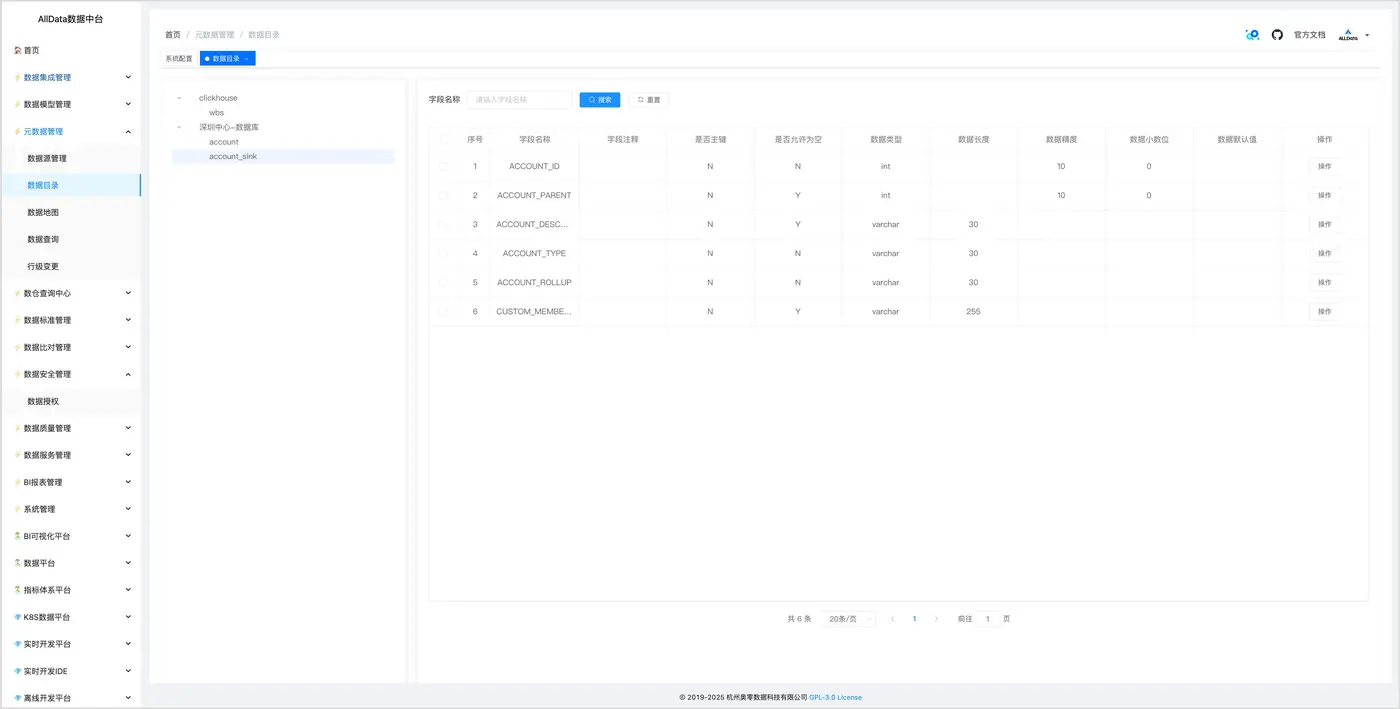Select page 1 in pagination

pyautogui.click(x=914, y=619)
